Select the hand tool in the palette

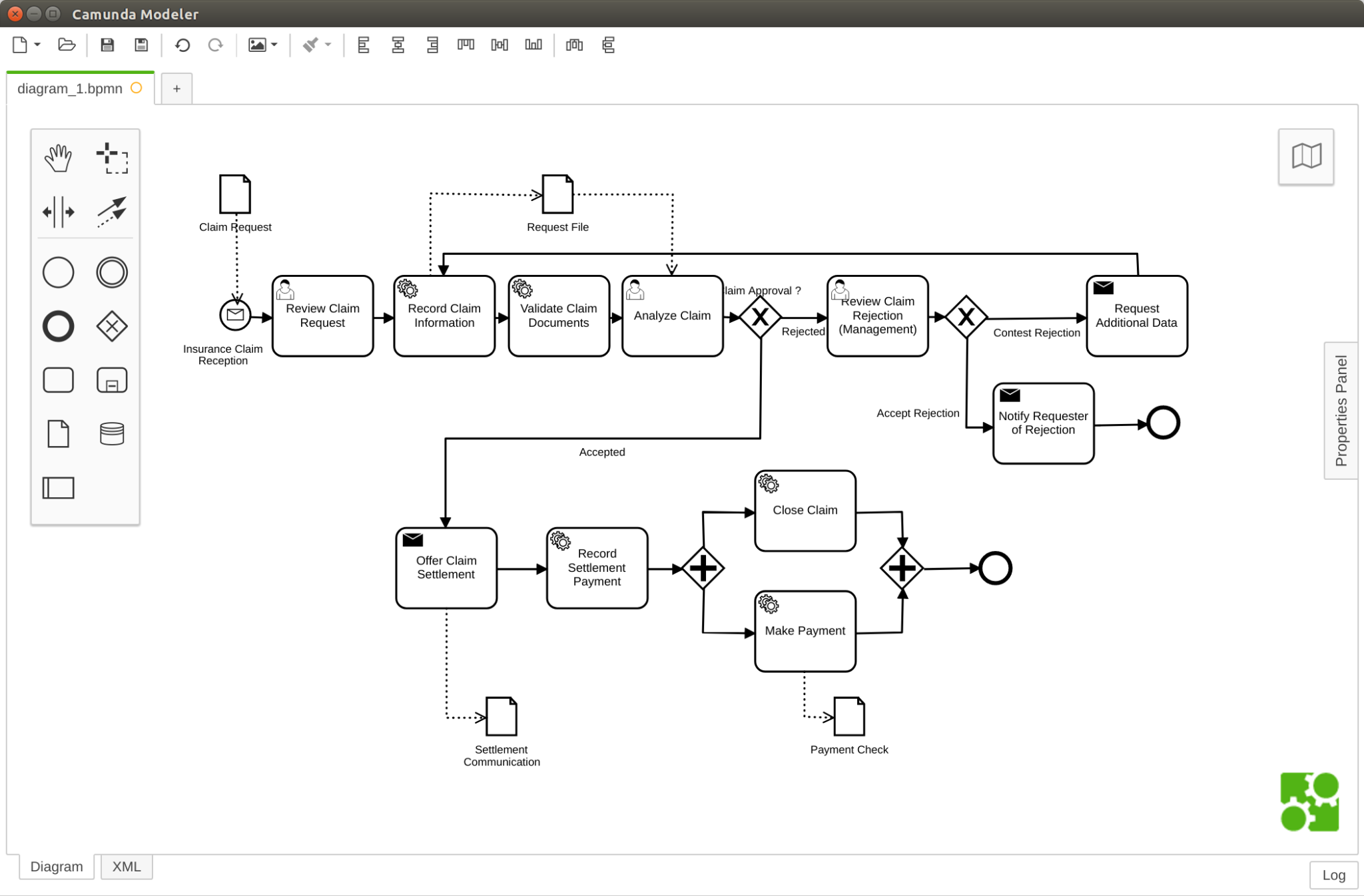click(x=58, y=158)
